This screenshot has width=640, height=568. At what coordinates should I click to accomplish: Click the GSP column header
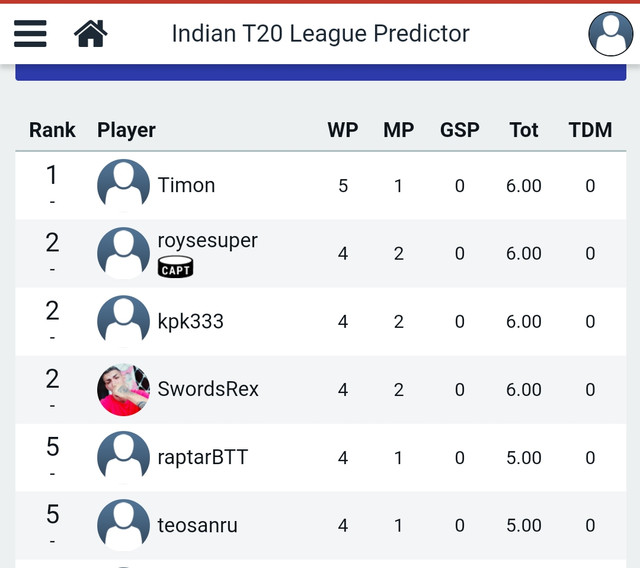[460, 130]
